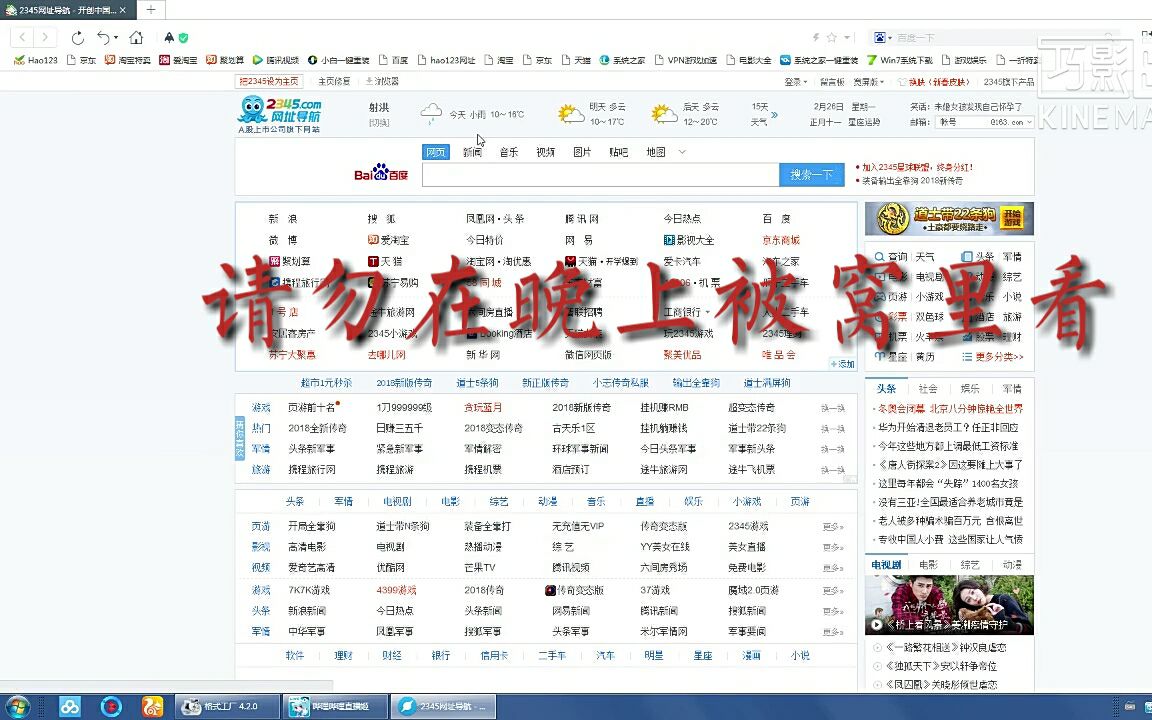Click the 搜索一下 search button
The width and height of the screenshot is (1152, 720).
[812, 175]
